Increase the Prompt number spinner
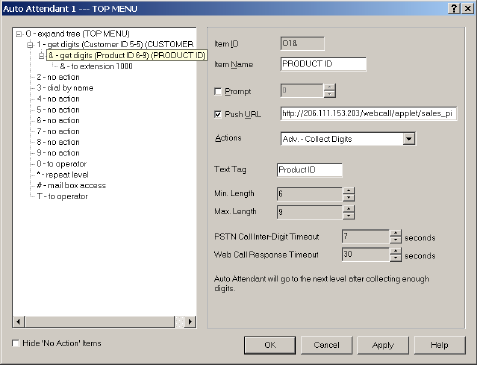The width and height of the screenshot is (477, 365). tap(329, 87)
